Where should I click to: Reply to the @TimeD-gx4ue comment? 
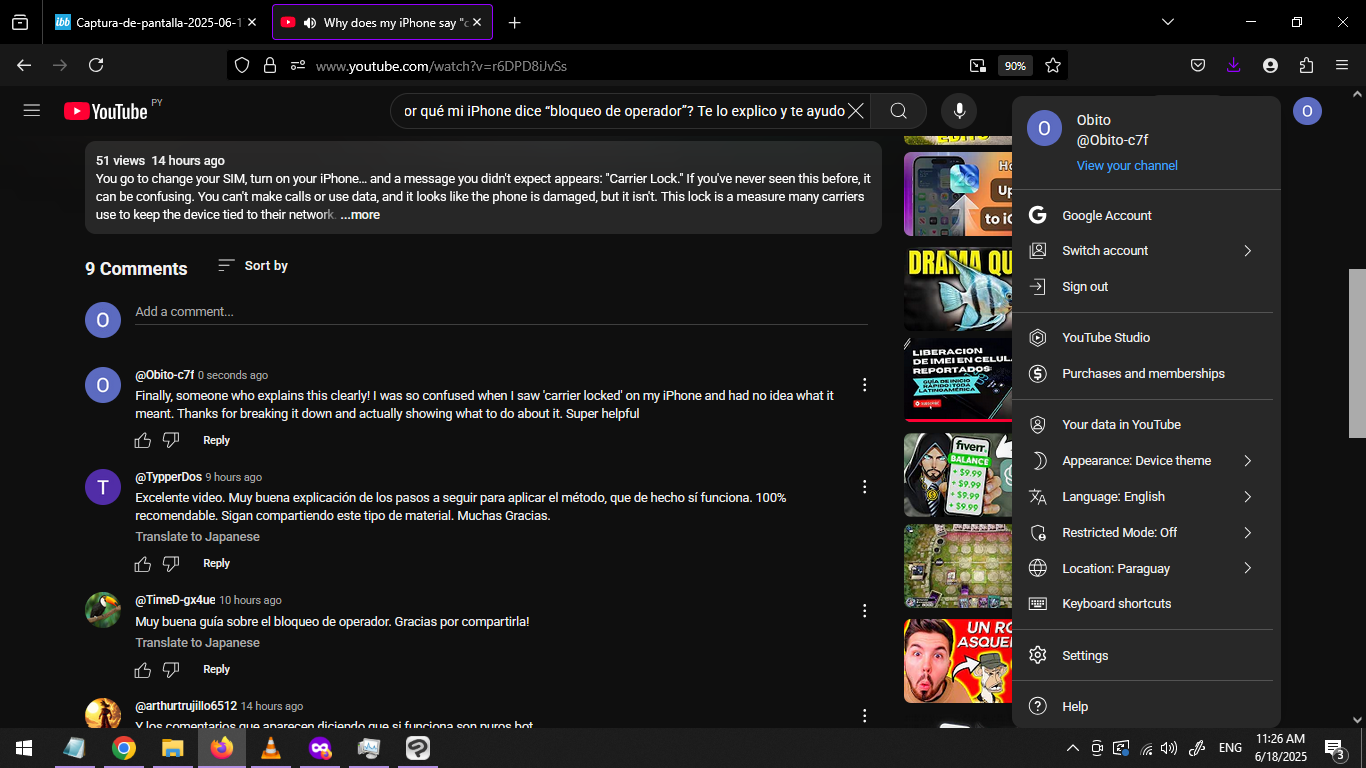[x=216, y=670]
